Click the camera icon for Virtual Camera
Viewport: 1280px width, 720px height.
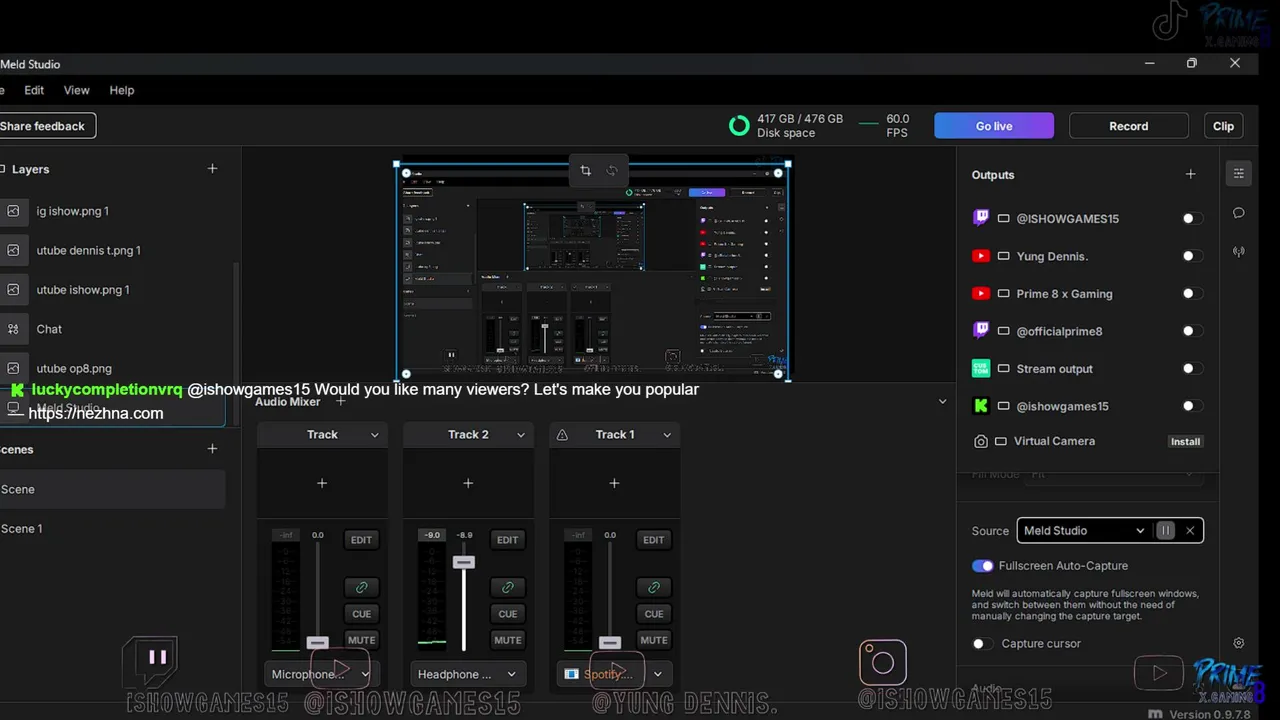click(981, 441)
